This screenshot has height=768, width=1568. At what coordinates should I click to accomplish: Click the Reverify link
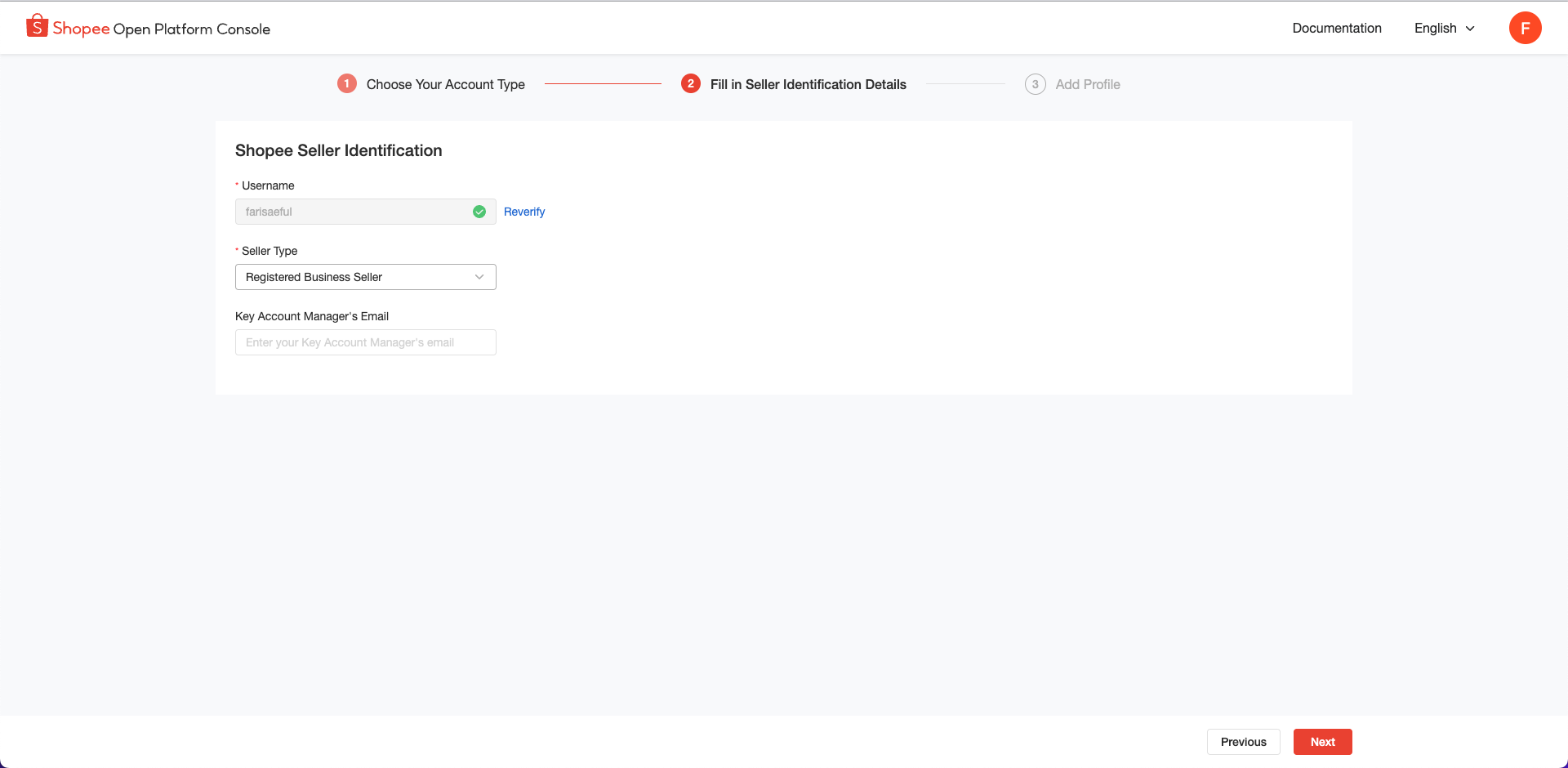(524, 212)
